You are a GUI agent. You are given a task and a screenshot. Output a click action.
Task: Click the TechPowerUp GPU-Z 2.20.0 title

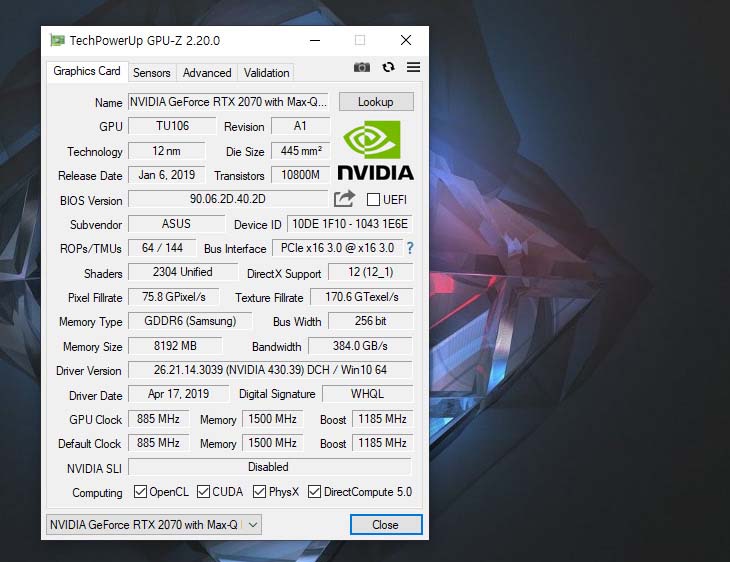pos(145,41)
